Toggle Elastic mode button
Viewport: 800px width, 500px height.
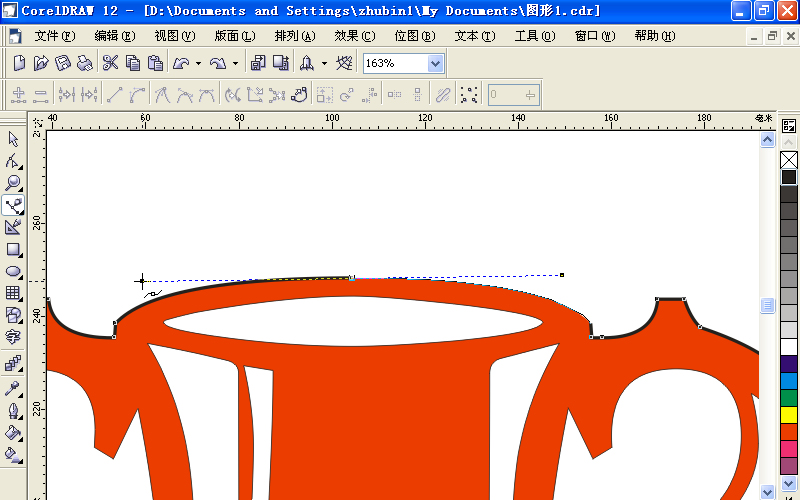(443, 95)
